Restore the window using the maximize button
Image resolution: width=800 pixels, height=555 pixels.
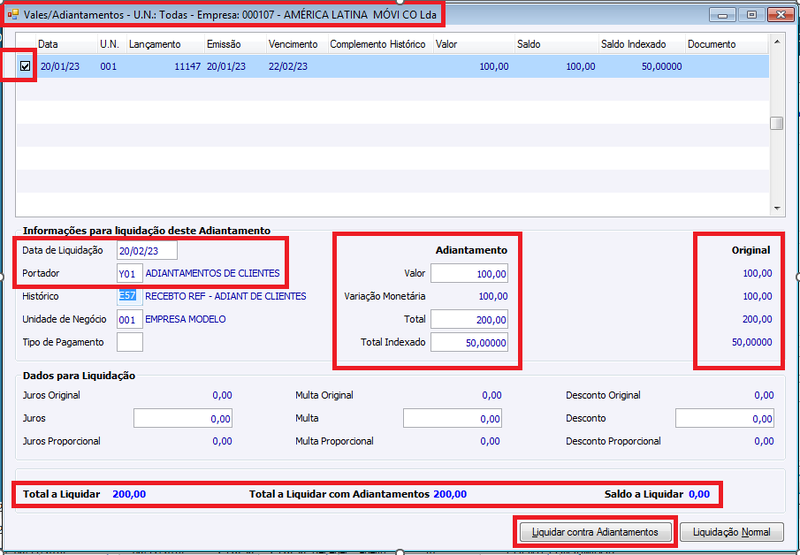tap(752, 14)
